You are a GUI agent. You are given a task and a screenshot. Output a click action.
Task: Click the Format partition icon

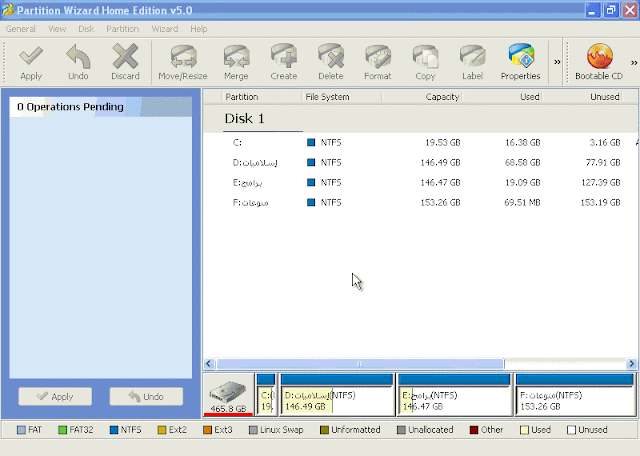(x=378, y=62)
